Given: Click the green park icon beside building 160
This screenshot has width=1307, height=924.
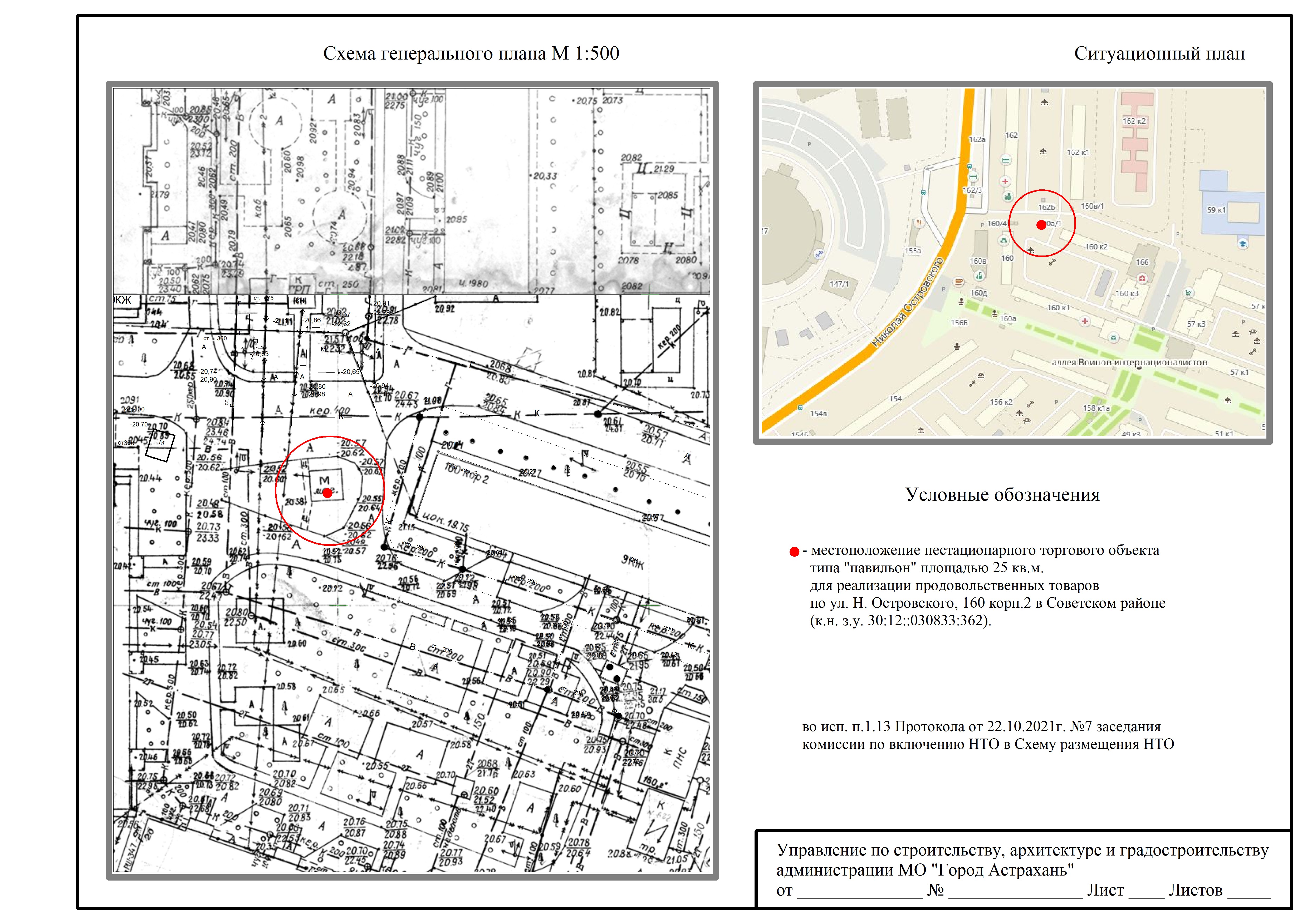Looking at the screenshot, I should point(1003,241).
